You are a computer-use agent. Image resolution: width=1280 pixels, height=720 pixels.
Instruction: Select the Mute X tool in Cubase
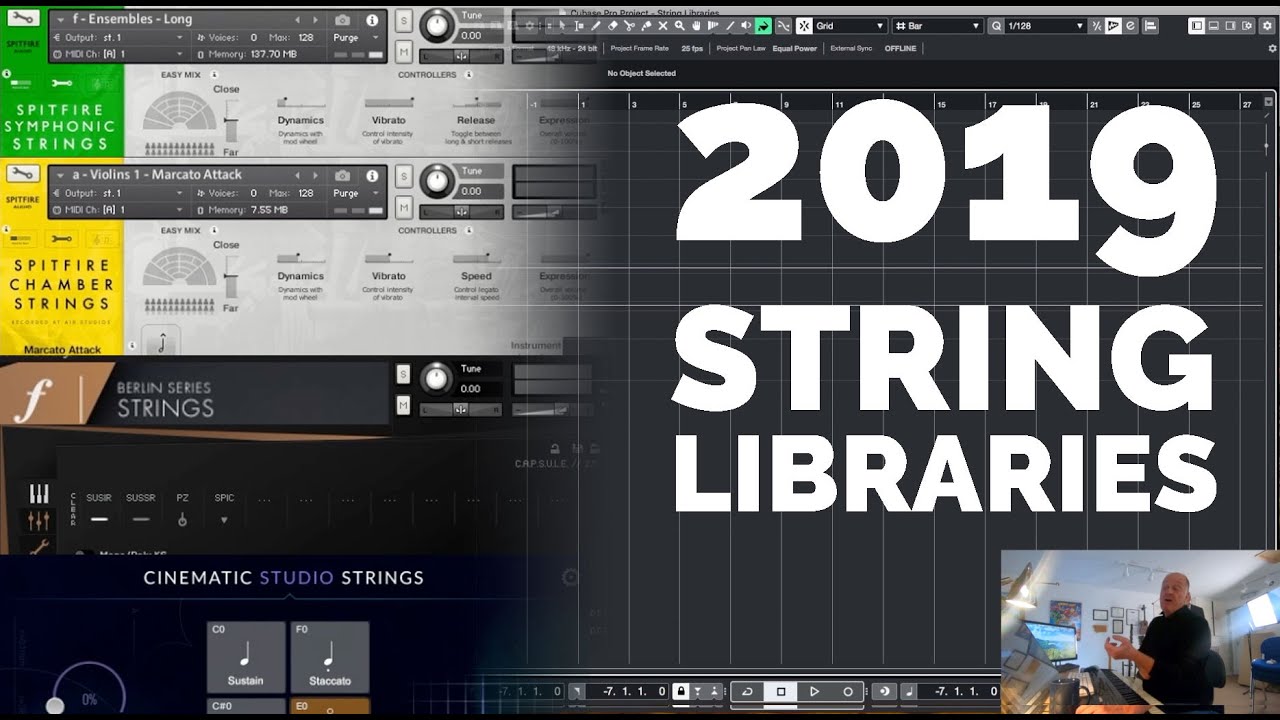[662, 26]
